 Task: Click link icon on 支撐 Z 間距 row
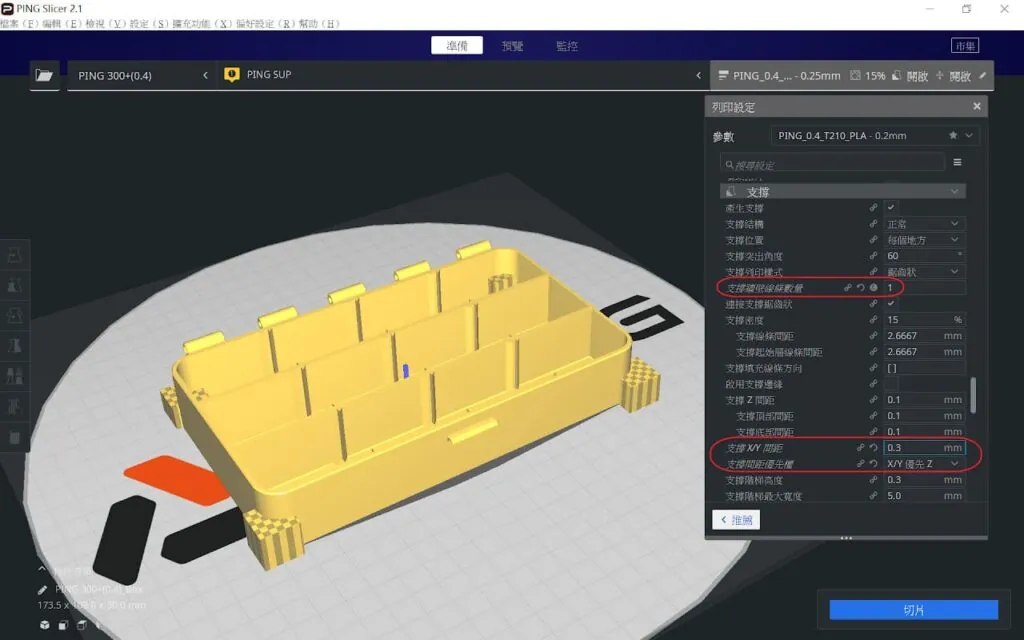point(873,400)
